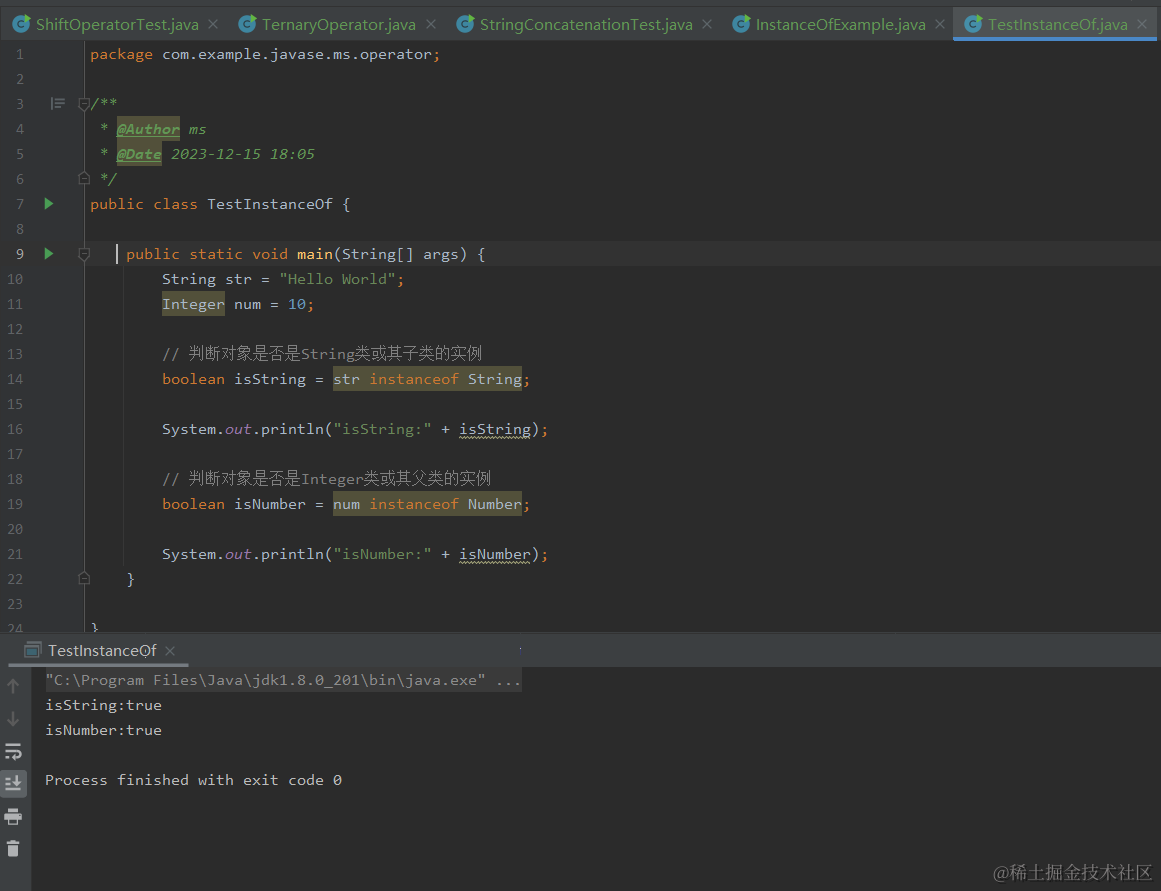Click the 'isString:true' console output line
The height and width of the screenshot is (891, 1161).
tap(103, 705)
